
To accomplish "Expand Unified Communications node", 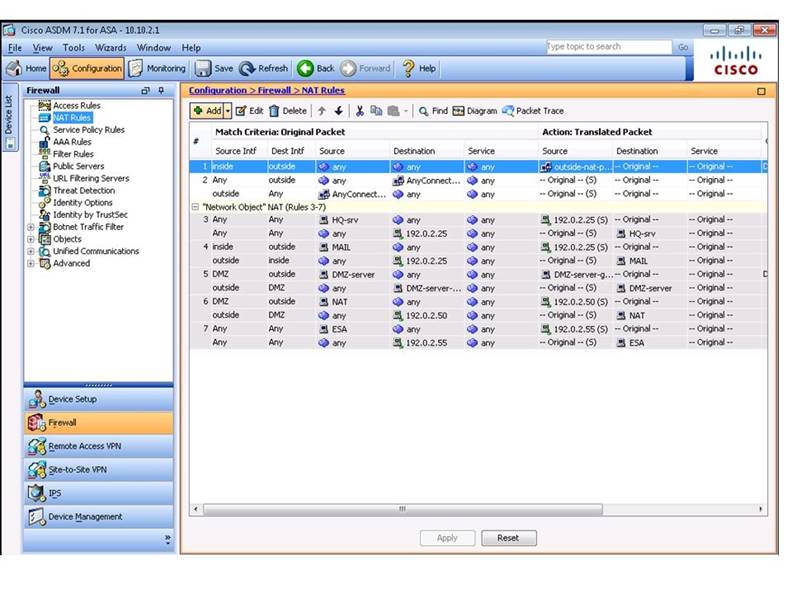I will pyautogui.click(x=31, y=252).
